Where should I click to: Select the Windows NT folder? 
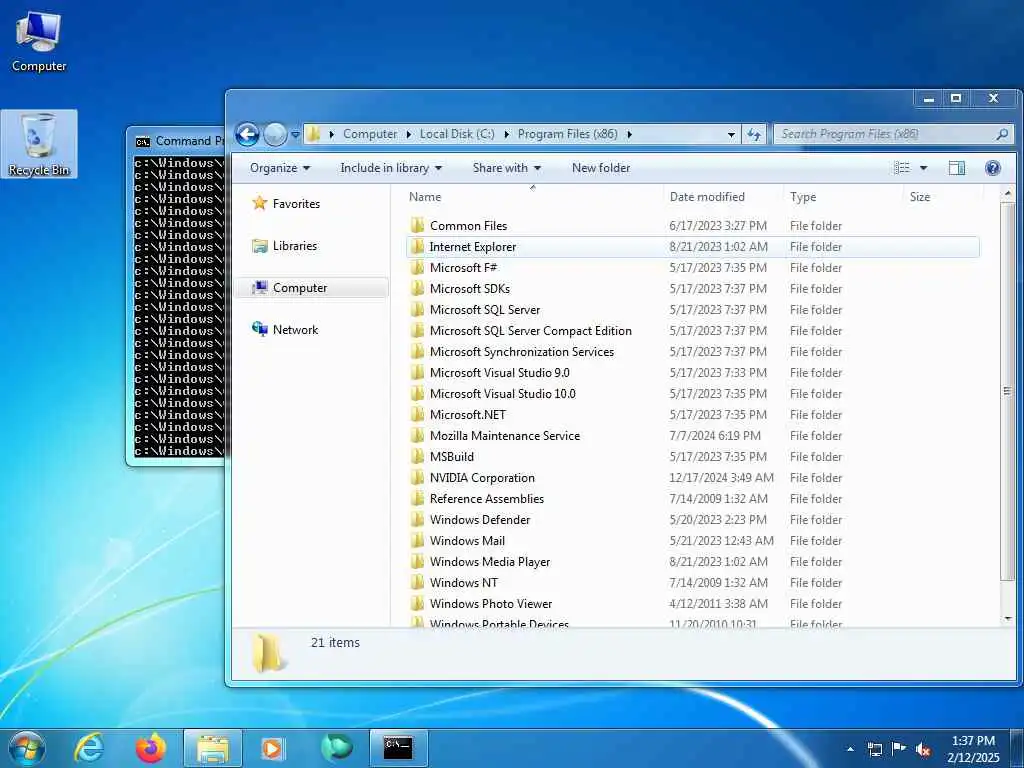[464, 583]
